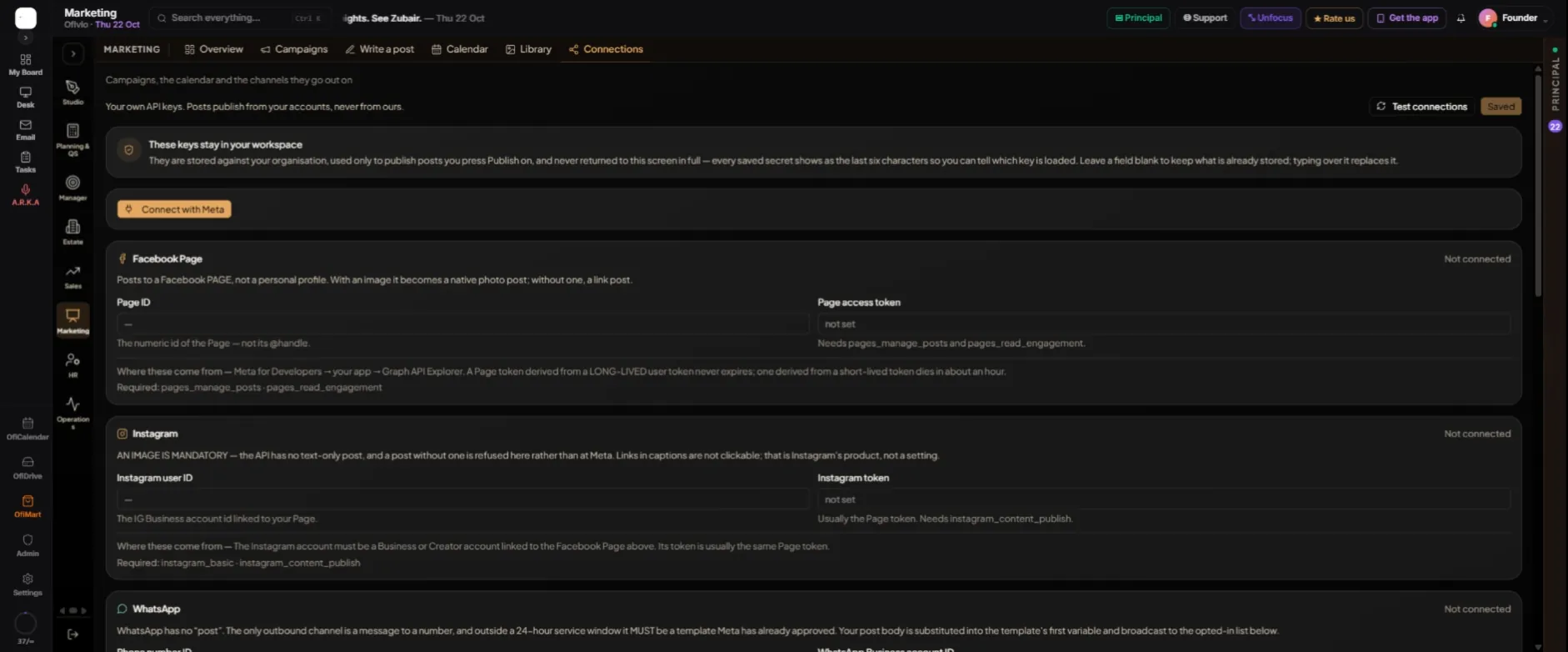
Task: Click the Principal button in top bar
Action: click(1138, 18)
